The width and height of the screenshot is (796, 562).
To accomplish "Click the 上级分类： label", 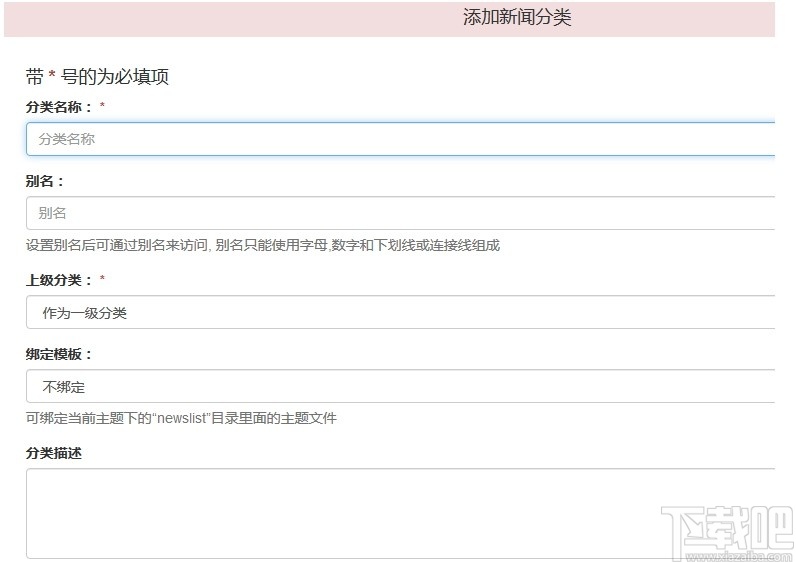I will [59, 280].
